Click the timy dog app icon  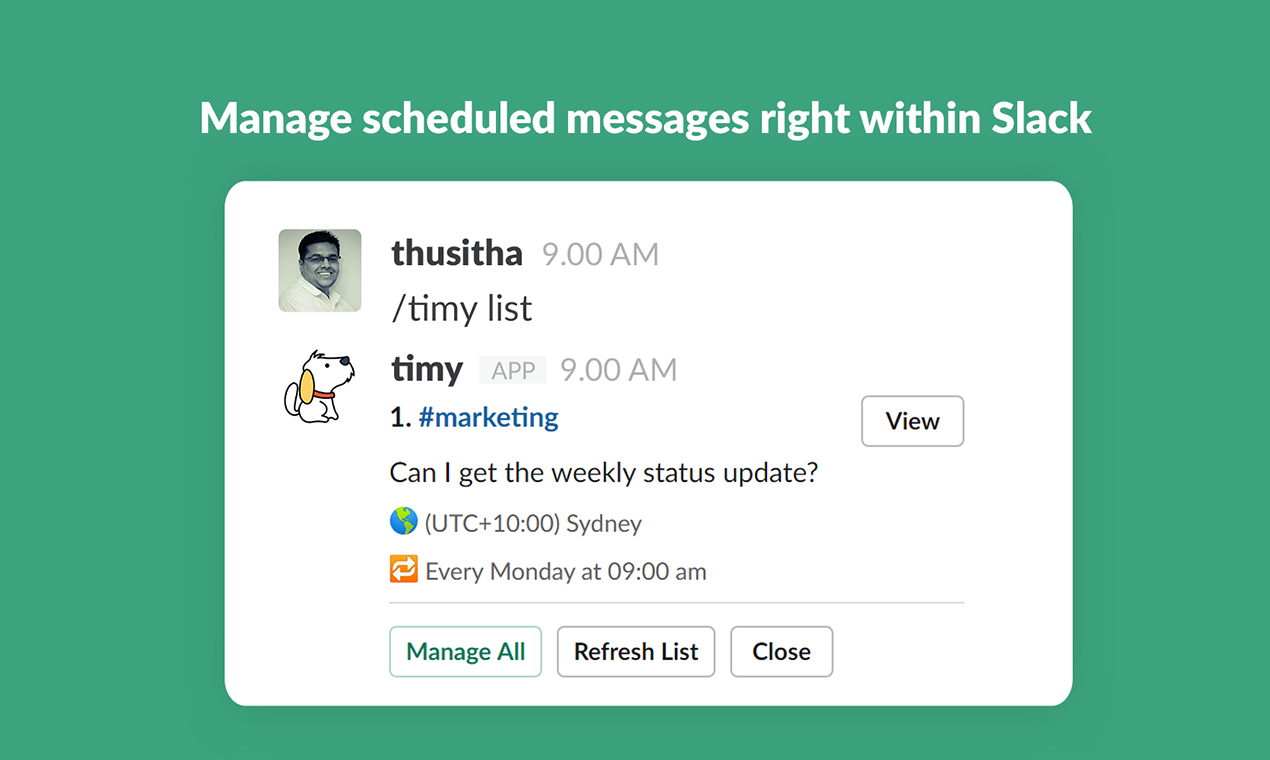tap(319, 386)
